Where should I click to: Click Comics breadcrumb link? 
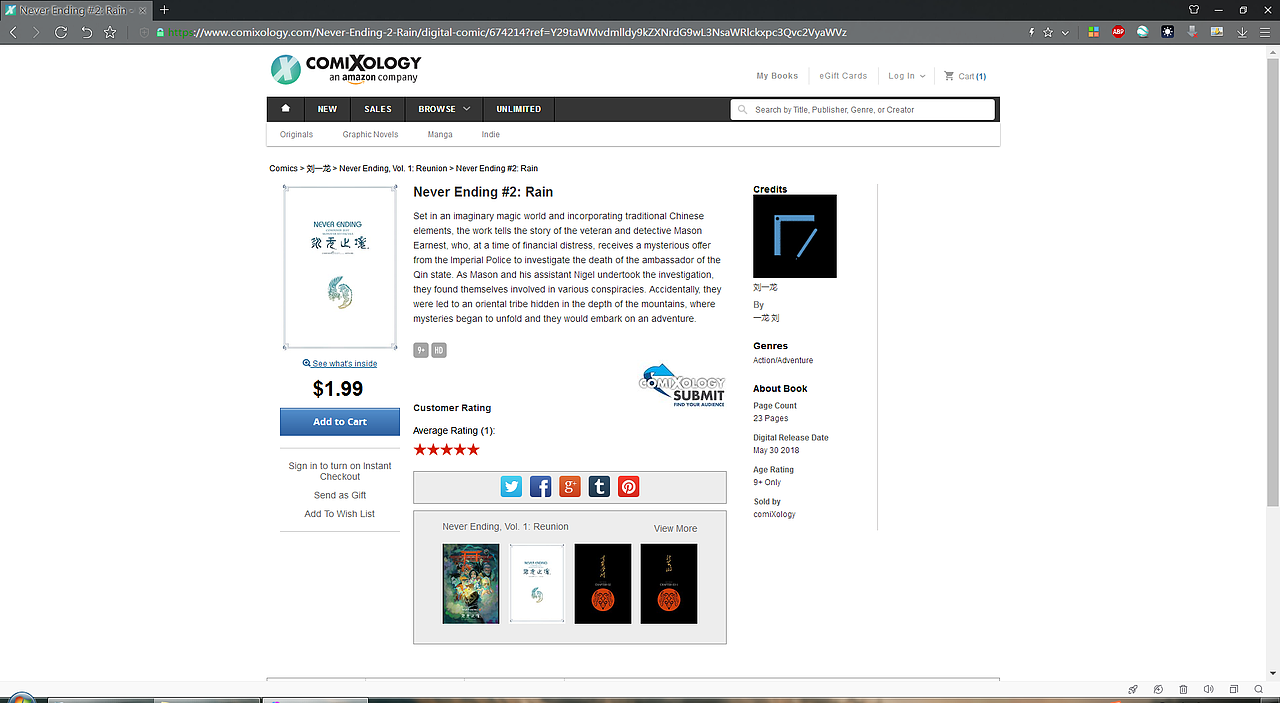click(283, 168)
